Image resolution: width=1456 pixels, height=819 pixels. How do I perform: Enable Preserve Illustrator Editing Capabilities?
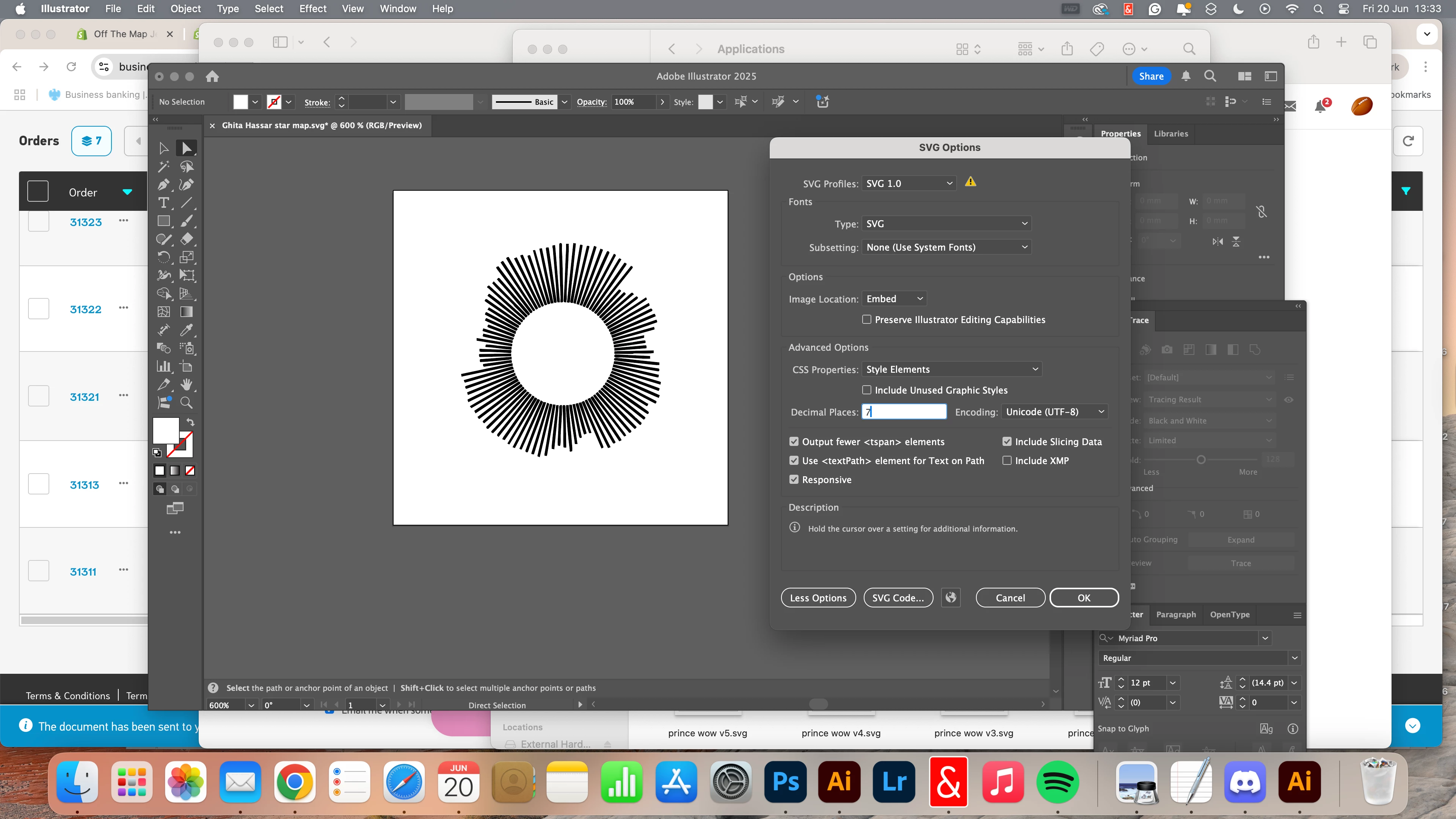click(866, 319)
